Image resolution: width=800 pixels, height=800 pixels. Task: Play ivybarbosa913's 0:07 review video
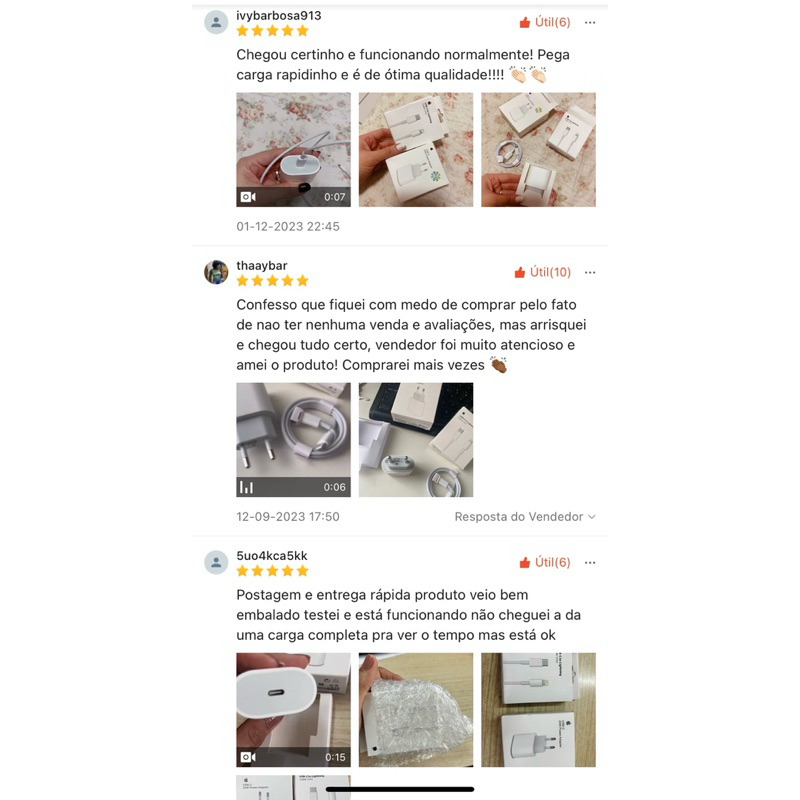[293, 149]
